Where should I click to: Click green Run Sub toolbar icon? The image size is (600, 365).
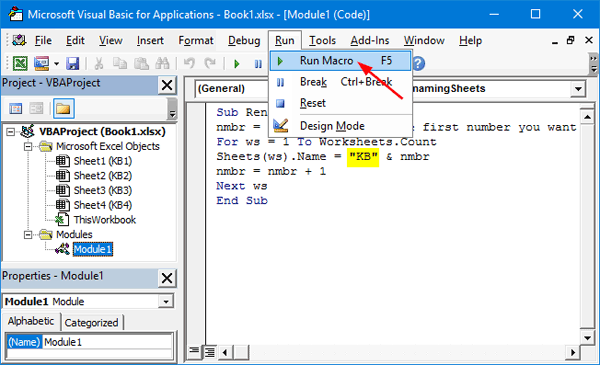237,64
